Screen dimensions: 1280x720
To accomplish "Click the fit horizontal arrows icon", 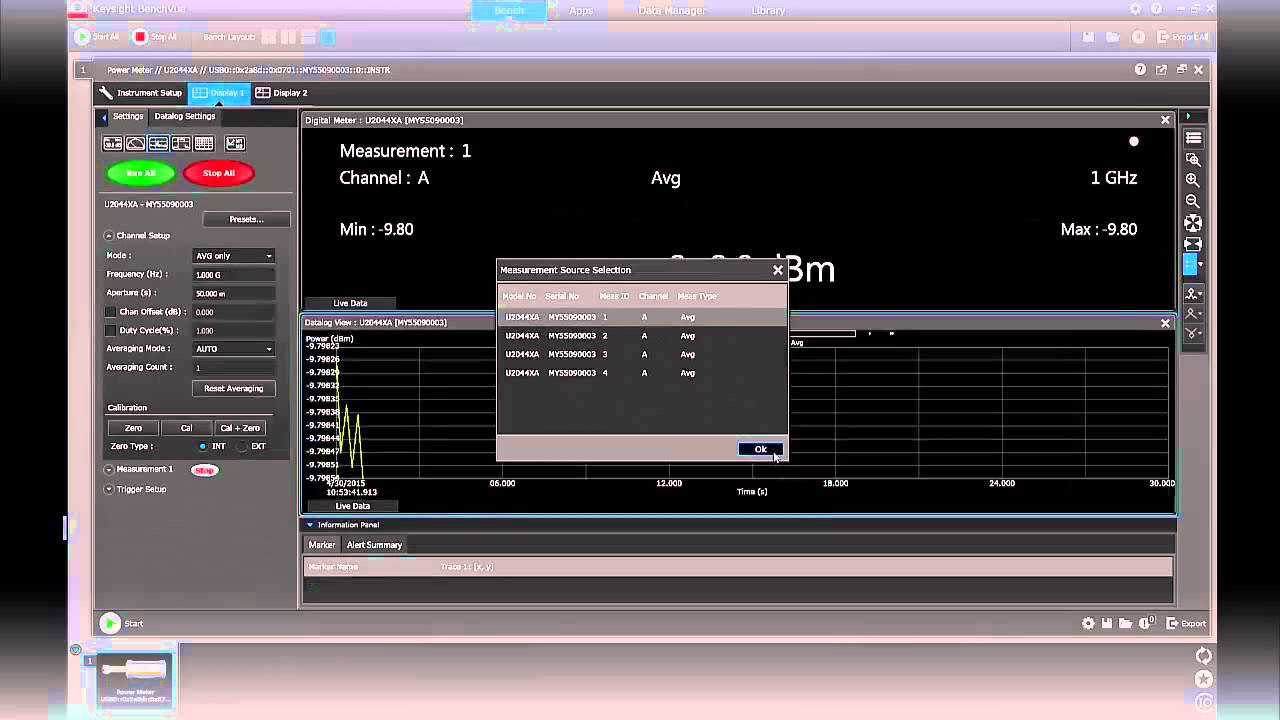I will pyautogui.click(x=1193, y=244).
